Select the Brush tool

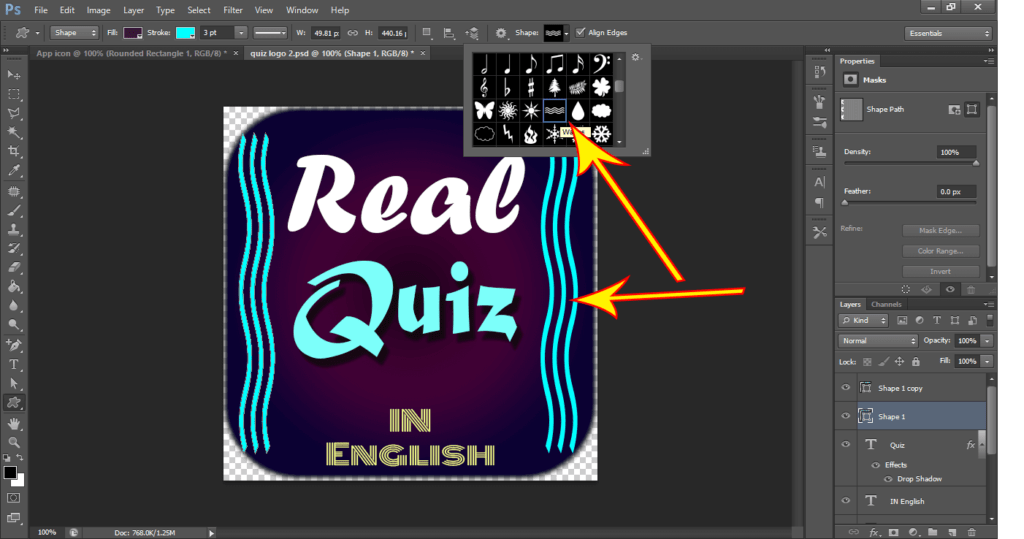[14, 211]
